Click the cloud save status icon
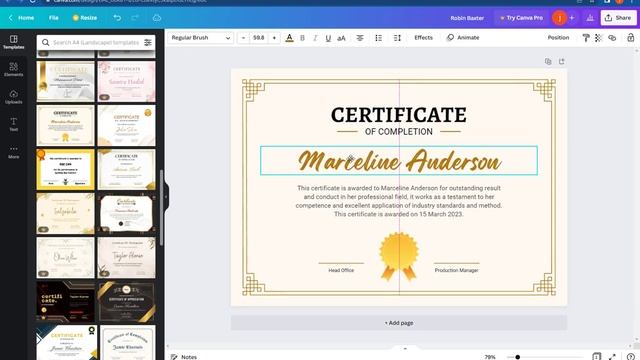This screenshot has height=360, width=640. click(157, 18)
